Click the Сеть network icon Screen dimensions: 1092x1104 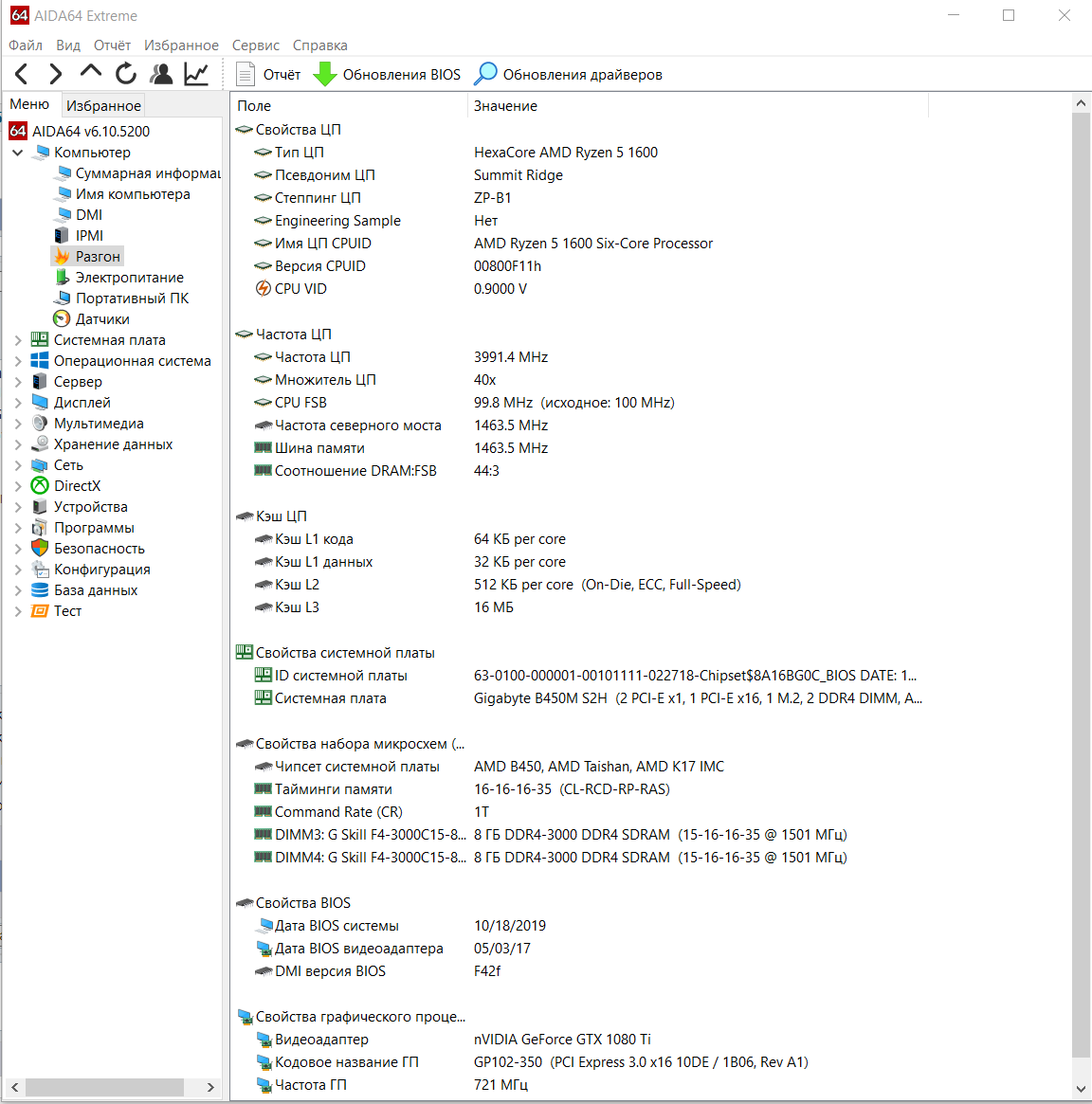40,465
